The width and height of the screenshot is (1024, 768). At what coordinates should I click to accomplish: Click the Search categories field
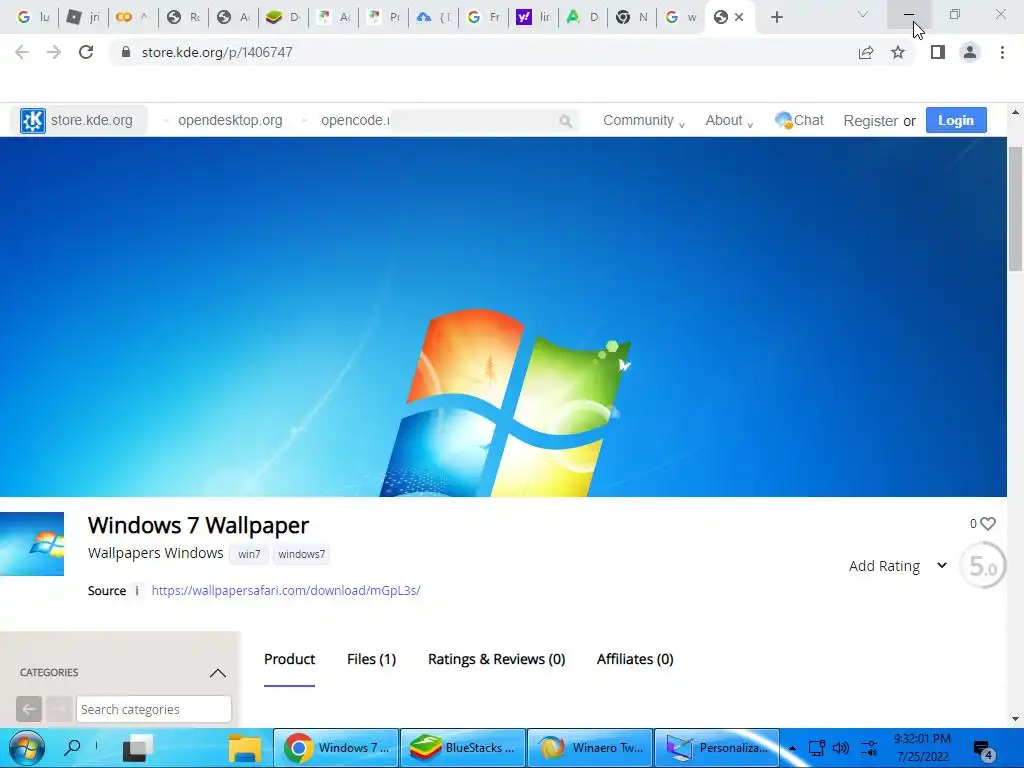[153, 709]
